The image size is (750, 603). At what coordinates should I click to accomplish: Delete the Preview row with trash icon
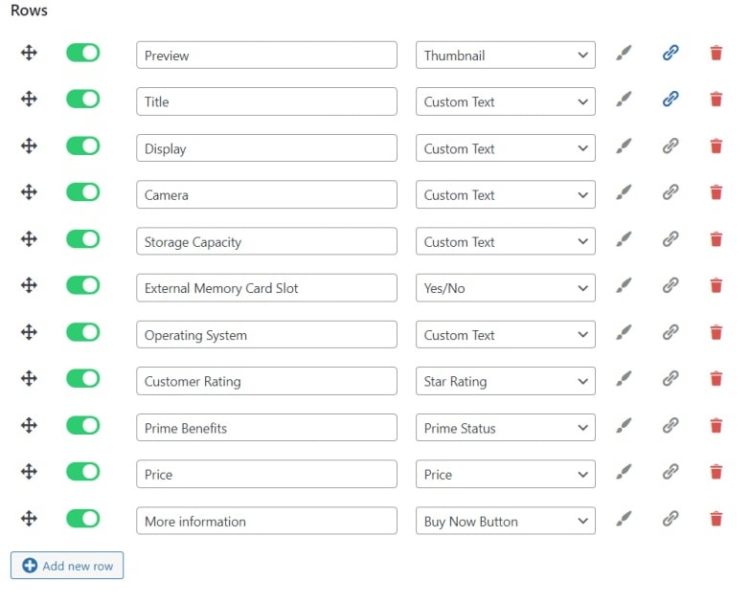click(x=716, y=53)
